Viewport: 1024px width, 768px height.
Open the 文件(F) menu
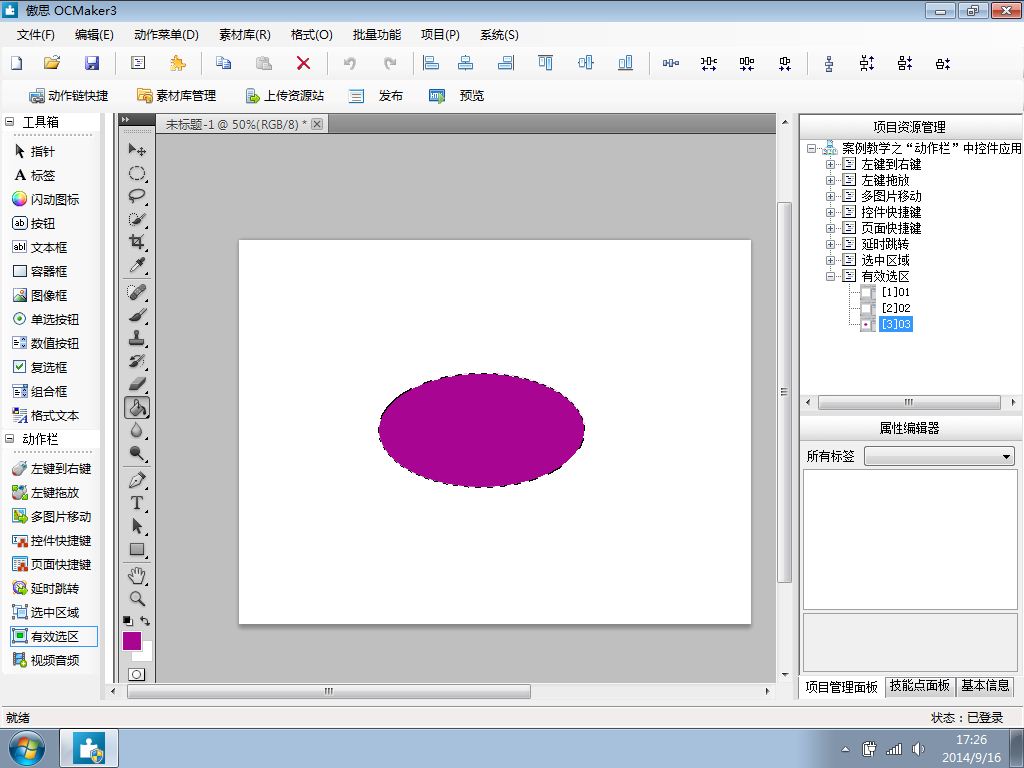(35, 35)
